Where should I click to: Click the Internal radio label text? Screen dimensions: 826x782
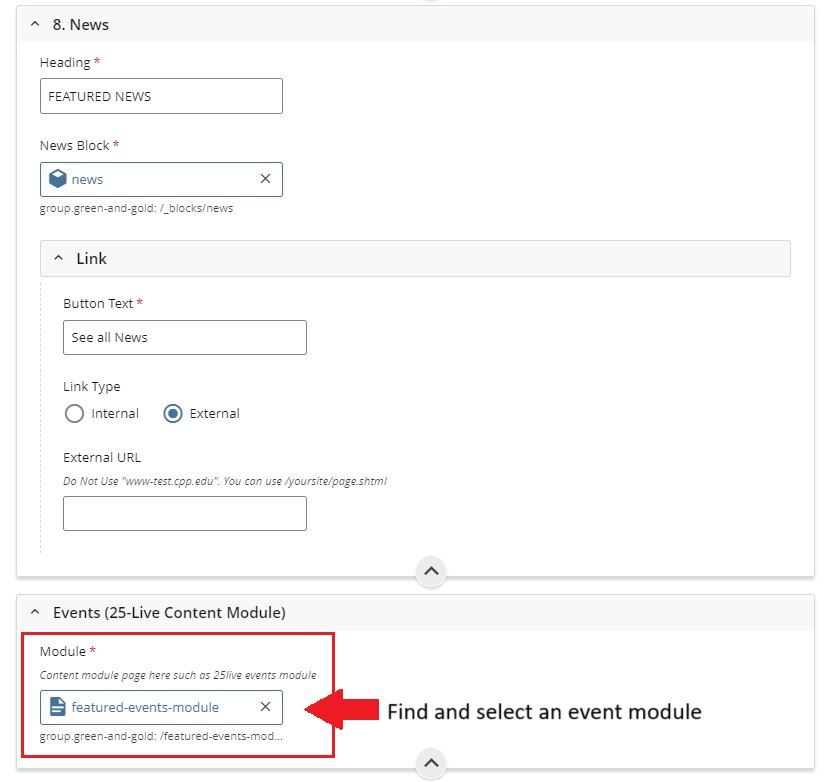pos(115,413)
